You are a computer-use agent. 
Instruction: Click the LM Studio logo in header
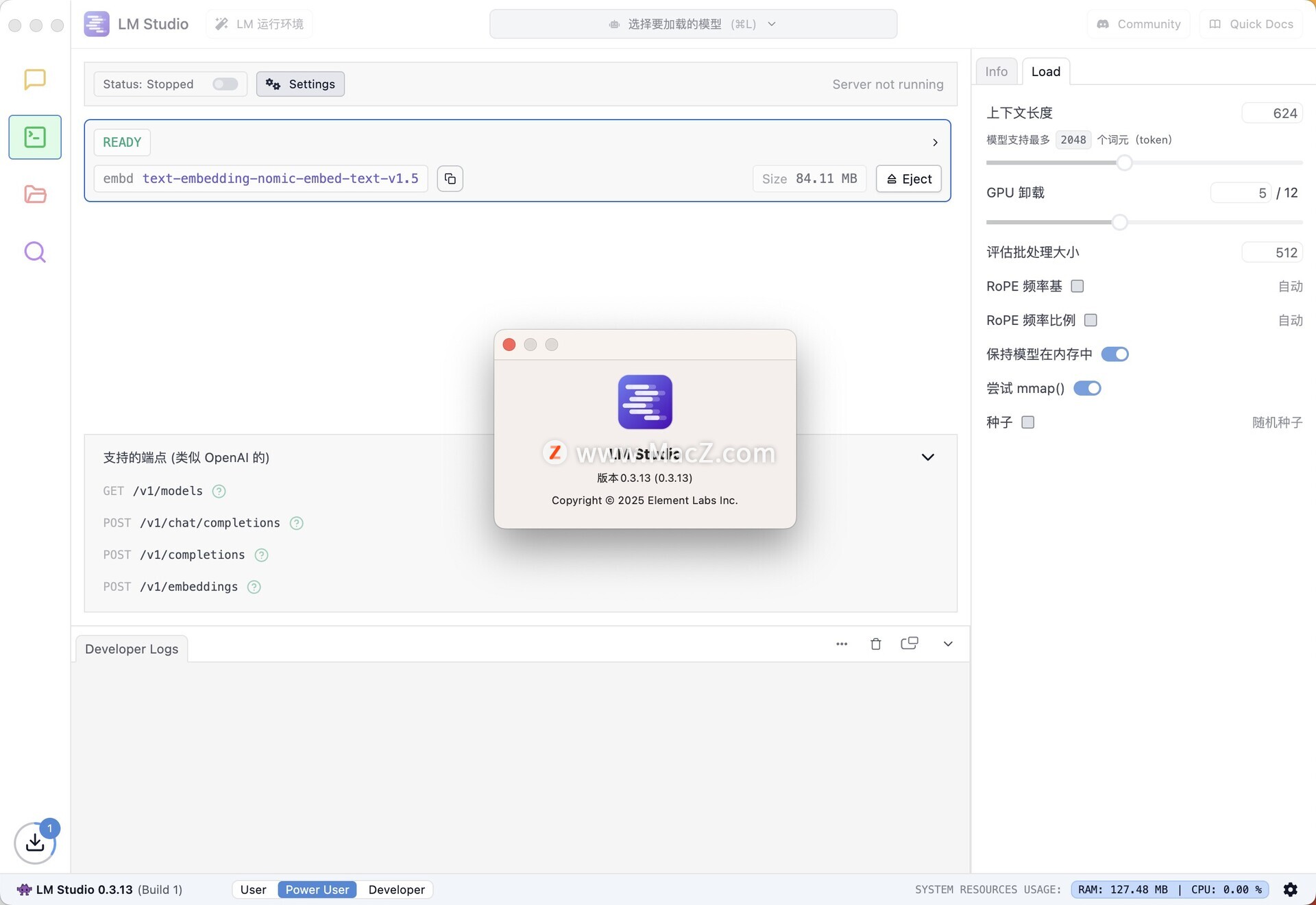point(97,24)
